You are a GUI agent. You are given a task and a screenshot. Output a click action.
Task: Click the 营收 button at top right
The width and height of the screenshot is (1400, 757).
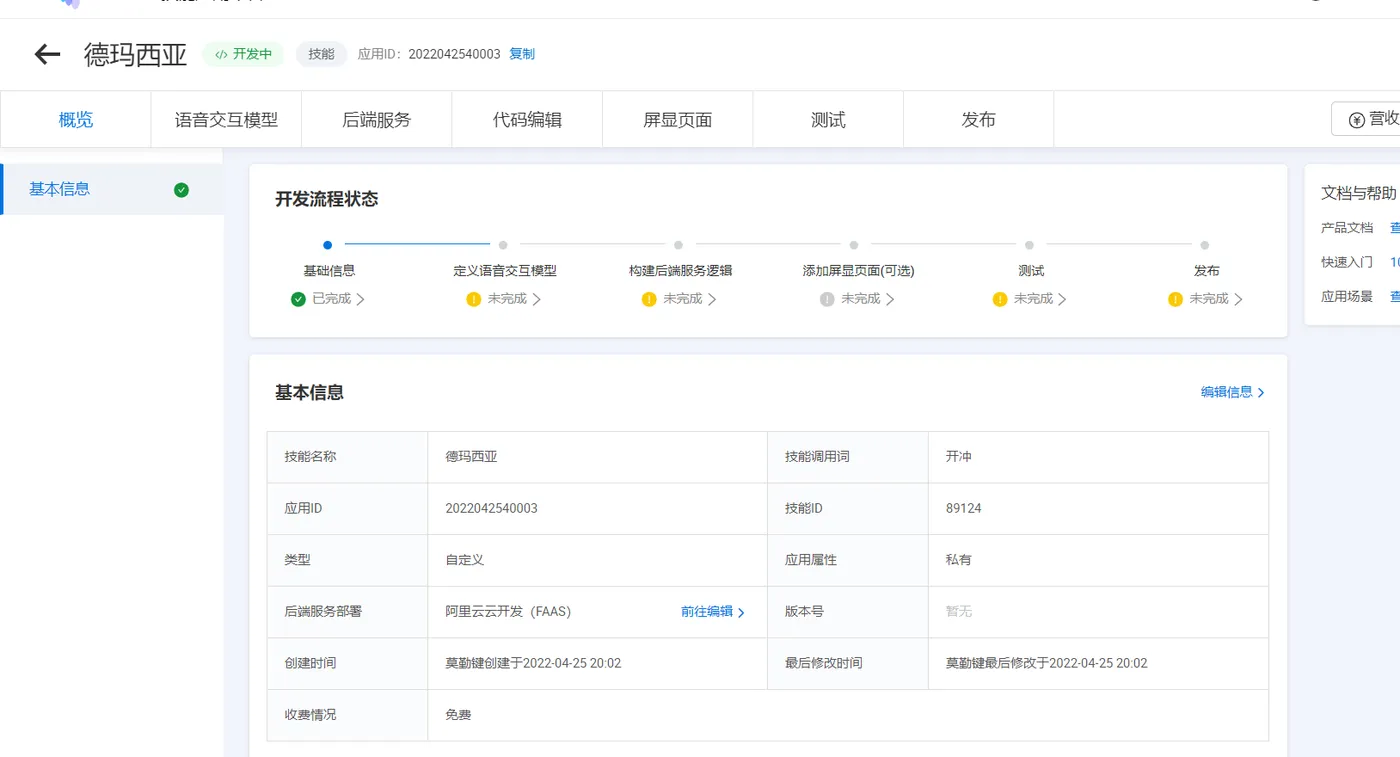(1366, 119)
